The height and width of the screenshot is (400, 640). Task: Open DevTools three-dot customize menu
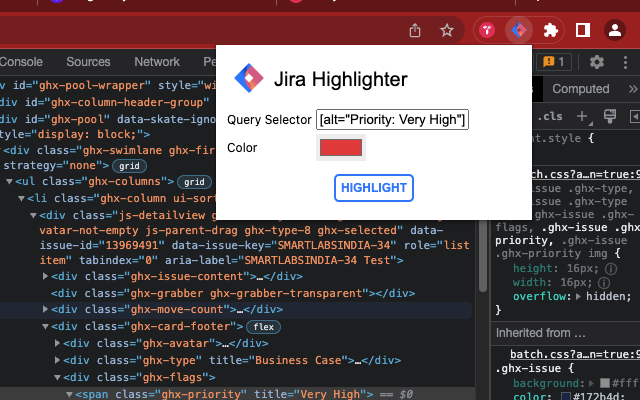tap(625, 62)
